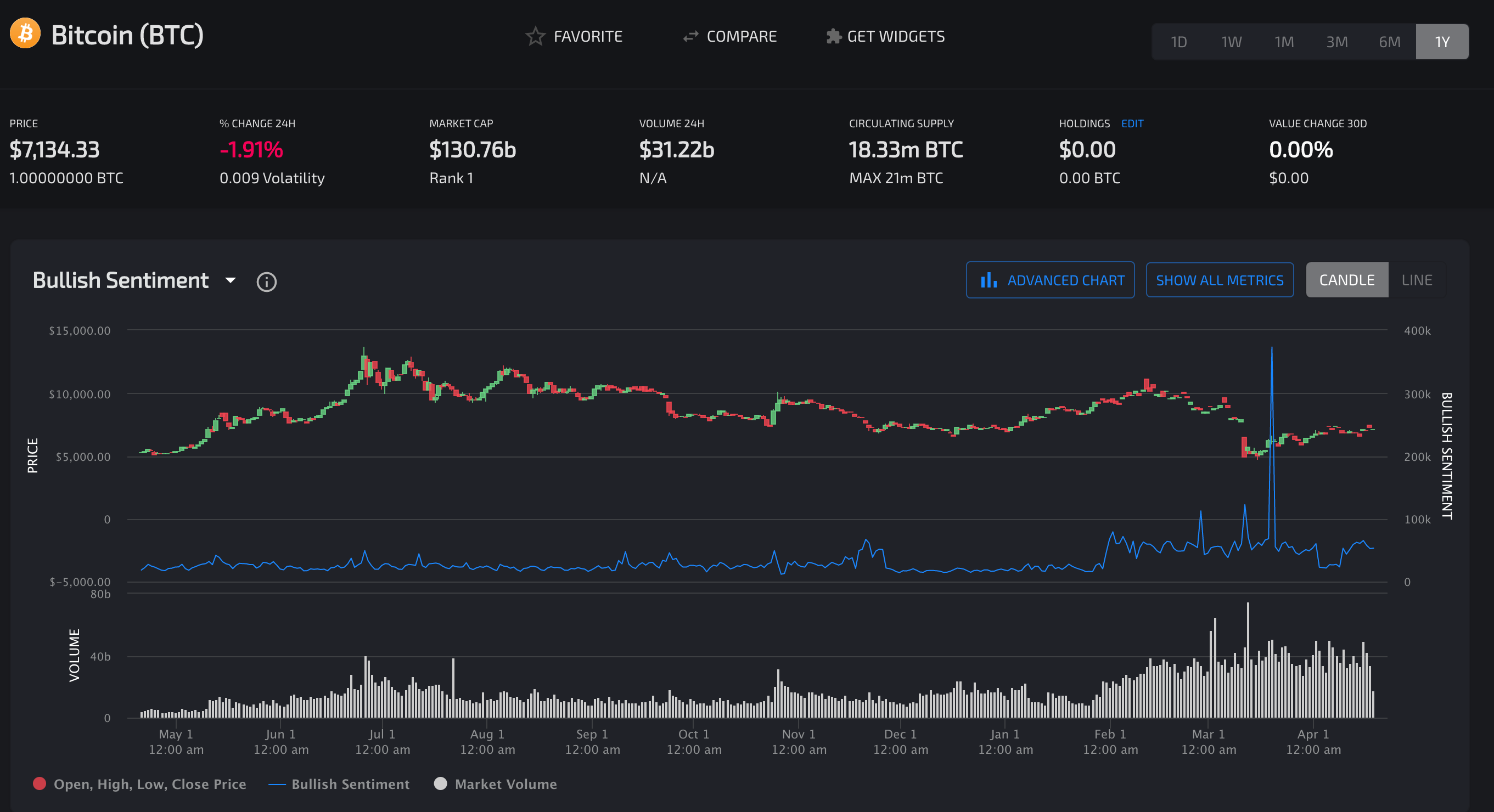
Task: Click the BULLISH SENTIMENT vertical axis title
Action: click(x=1446, y=455)
